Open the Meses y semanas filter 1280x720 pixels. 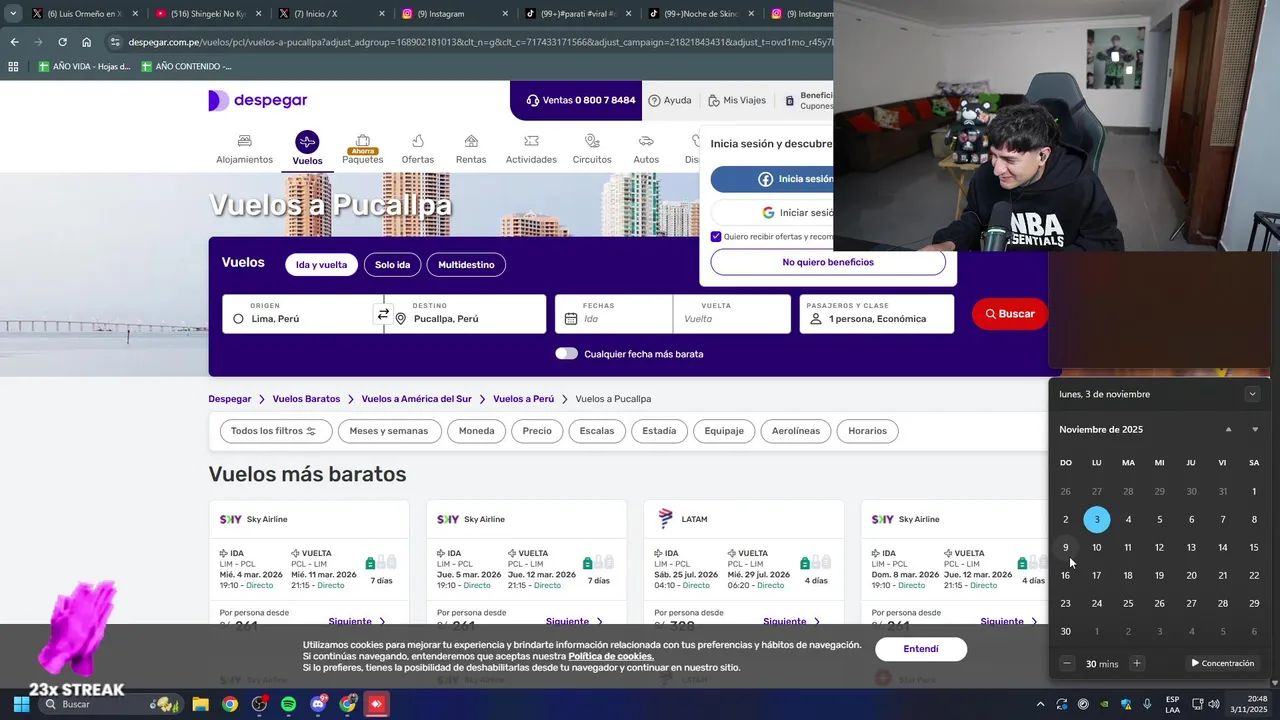(389, 431)
